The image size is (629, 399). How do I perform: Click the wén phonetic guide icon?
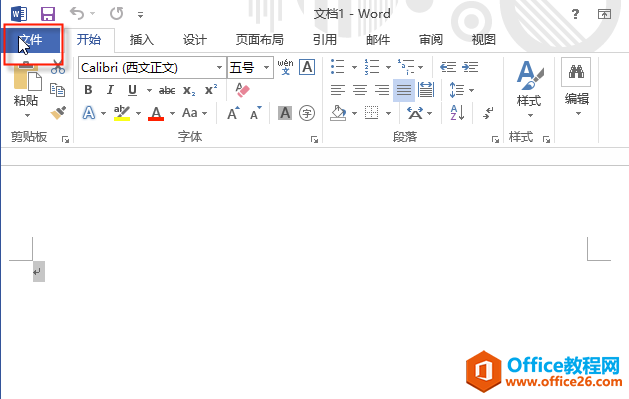coord(285,67)
